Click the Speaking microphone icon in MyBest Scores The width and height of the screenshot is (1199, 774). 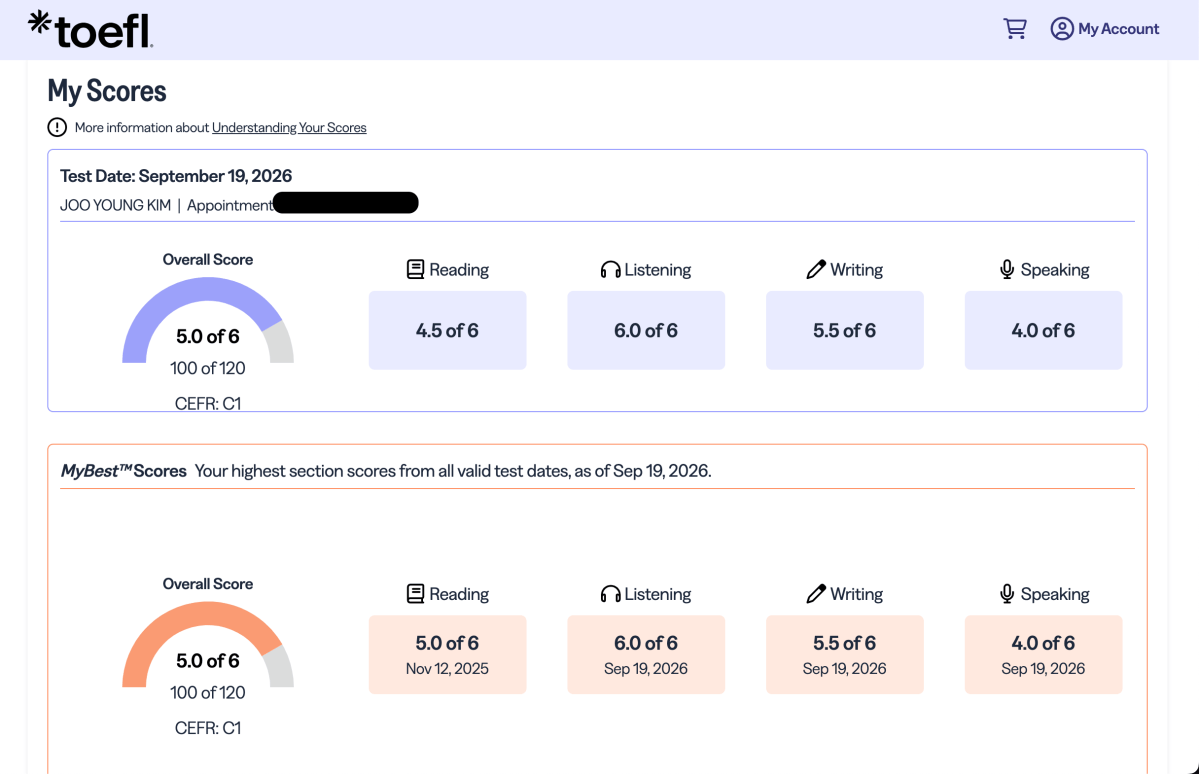click(x=1007, y=594)
